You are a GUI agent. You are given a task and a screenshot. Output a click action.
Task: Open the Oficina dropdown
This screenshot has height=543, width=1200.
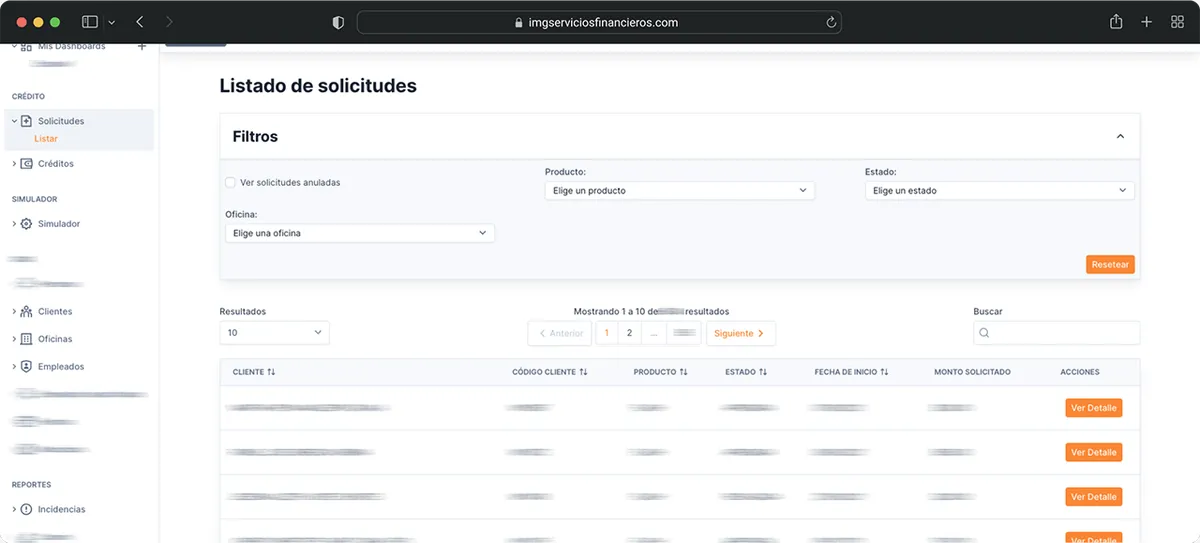[x=359, y=233]
